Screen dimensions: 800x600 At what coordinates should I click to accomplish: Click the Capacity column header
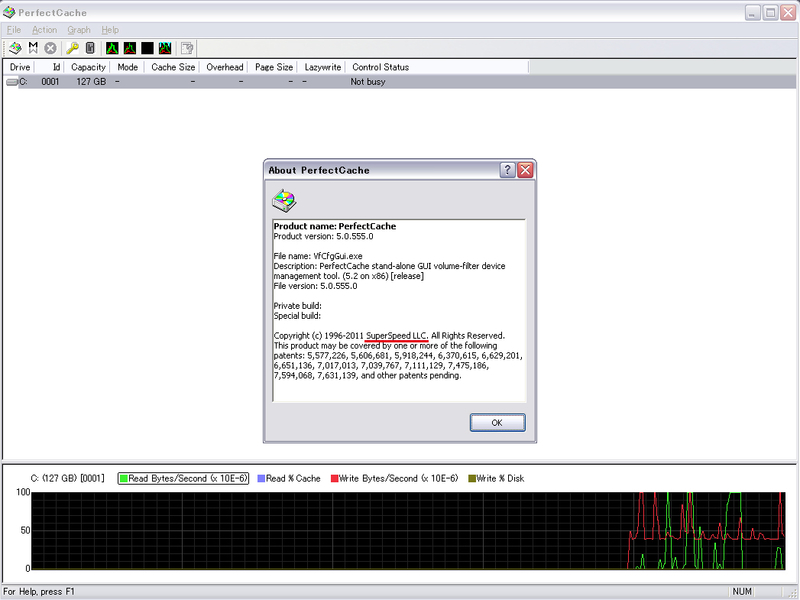click(x=87, y=67)
